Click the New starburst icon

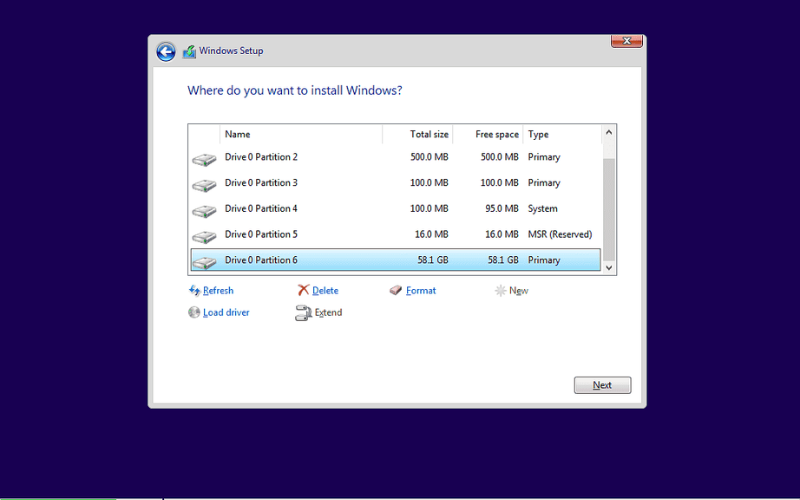[x=501, y=290]
